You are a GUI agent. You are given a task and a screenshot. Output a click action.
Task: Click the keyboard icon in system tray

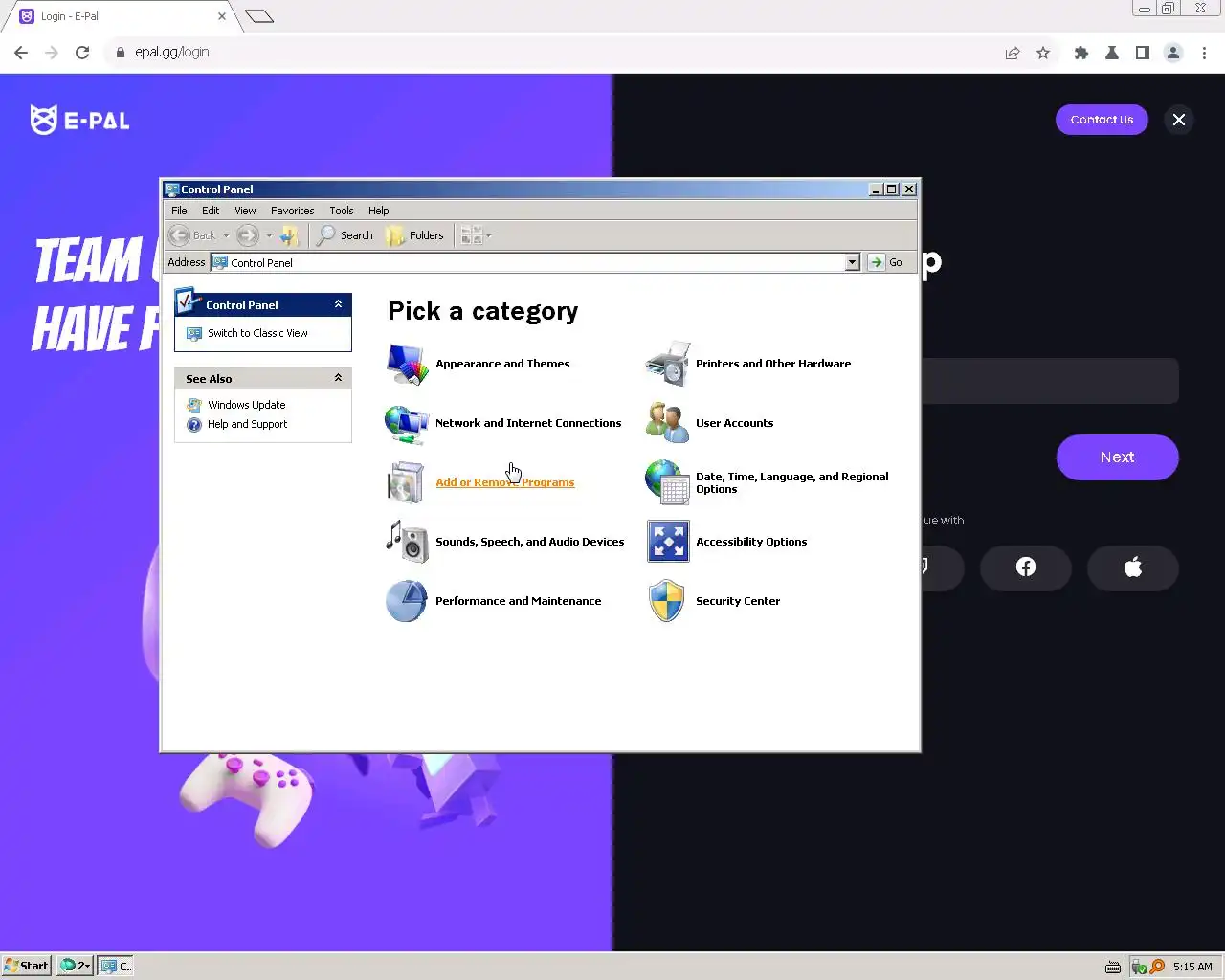click(1112, 967)
